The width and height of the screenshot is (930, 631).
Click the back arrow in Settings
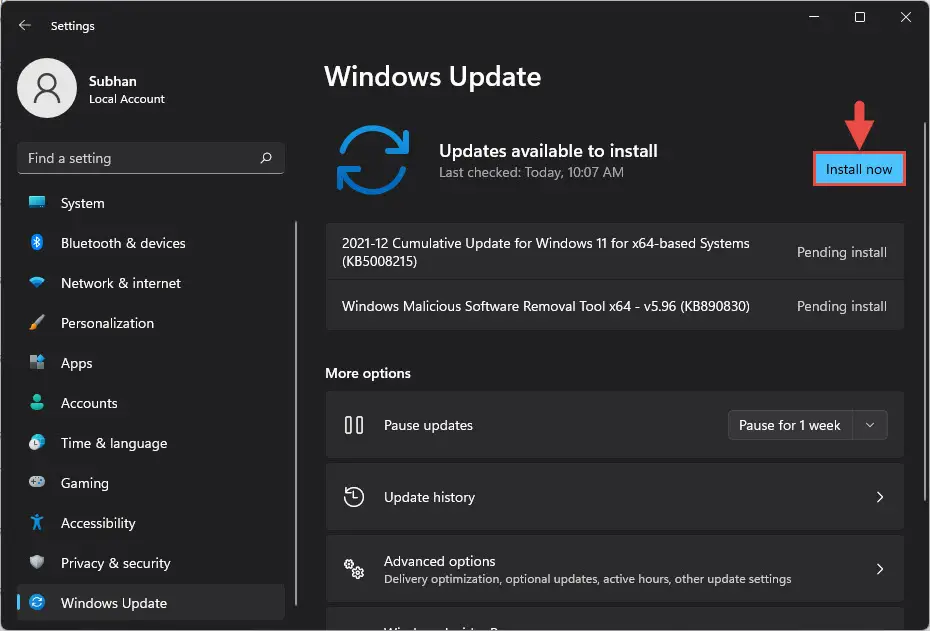(x=24, y=26)
